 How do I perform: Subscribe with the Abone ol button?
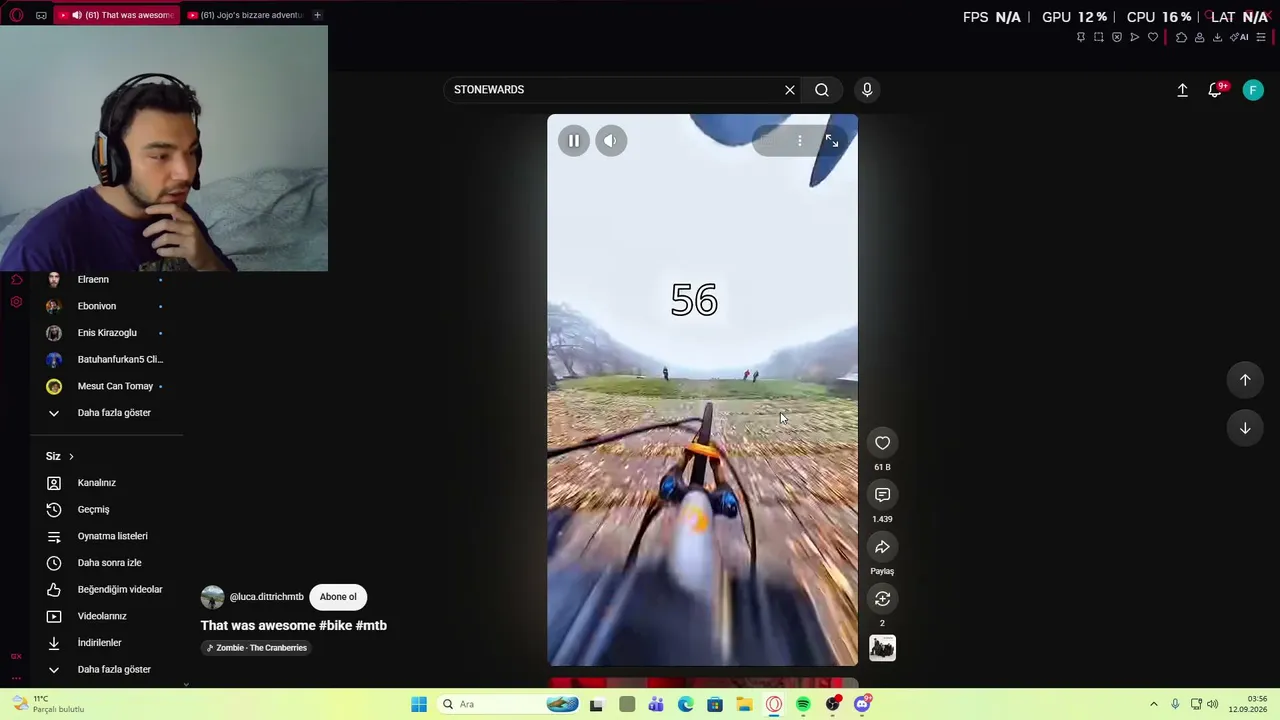pos(338,597)
